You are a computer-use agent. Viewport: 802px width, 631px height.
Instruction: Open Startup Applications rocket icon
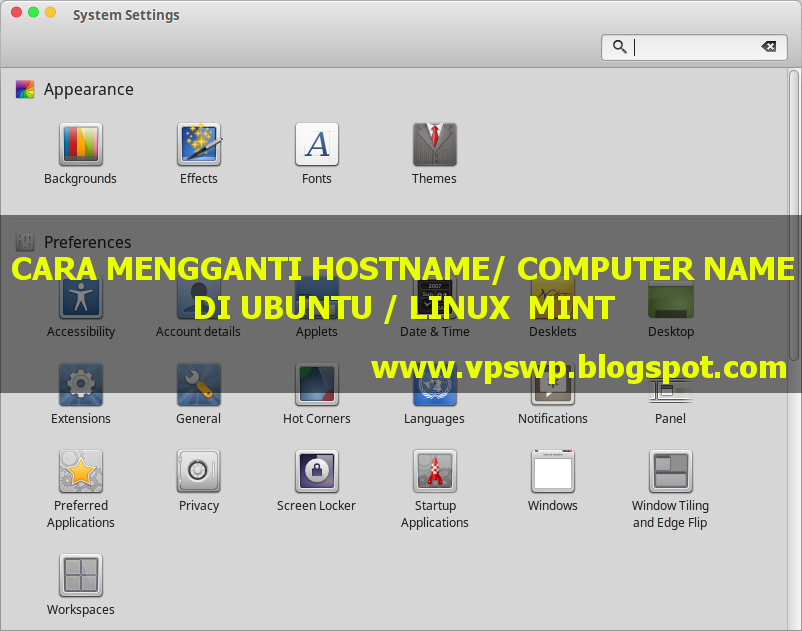pyautogui.click(x=435, y=471)
